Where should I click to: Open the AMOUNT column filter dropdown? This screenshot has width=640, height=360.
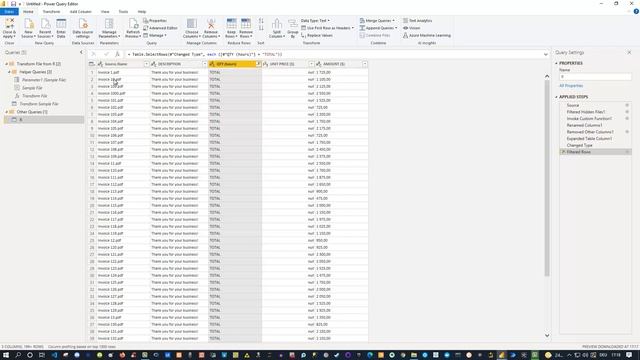click(365, 64)
